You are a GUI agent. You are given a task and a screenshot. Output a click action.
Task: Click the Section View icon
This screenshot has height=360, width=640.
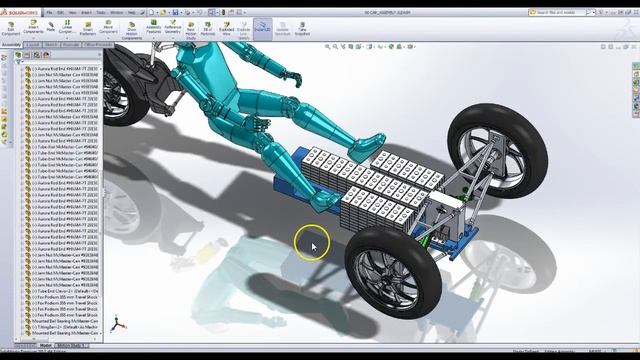[x=351, y=47]
